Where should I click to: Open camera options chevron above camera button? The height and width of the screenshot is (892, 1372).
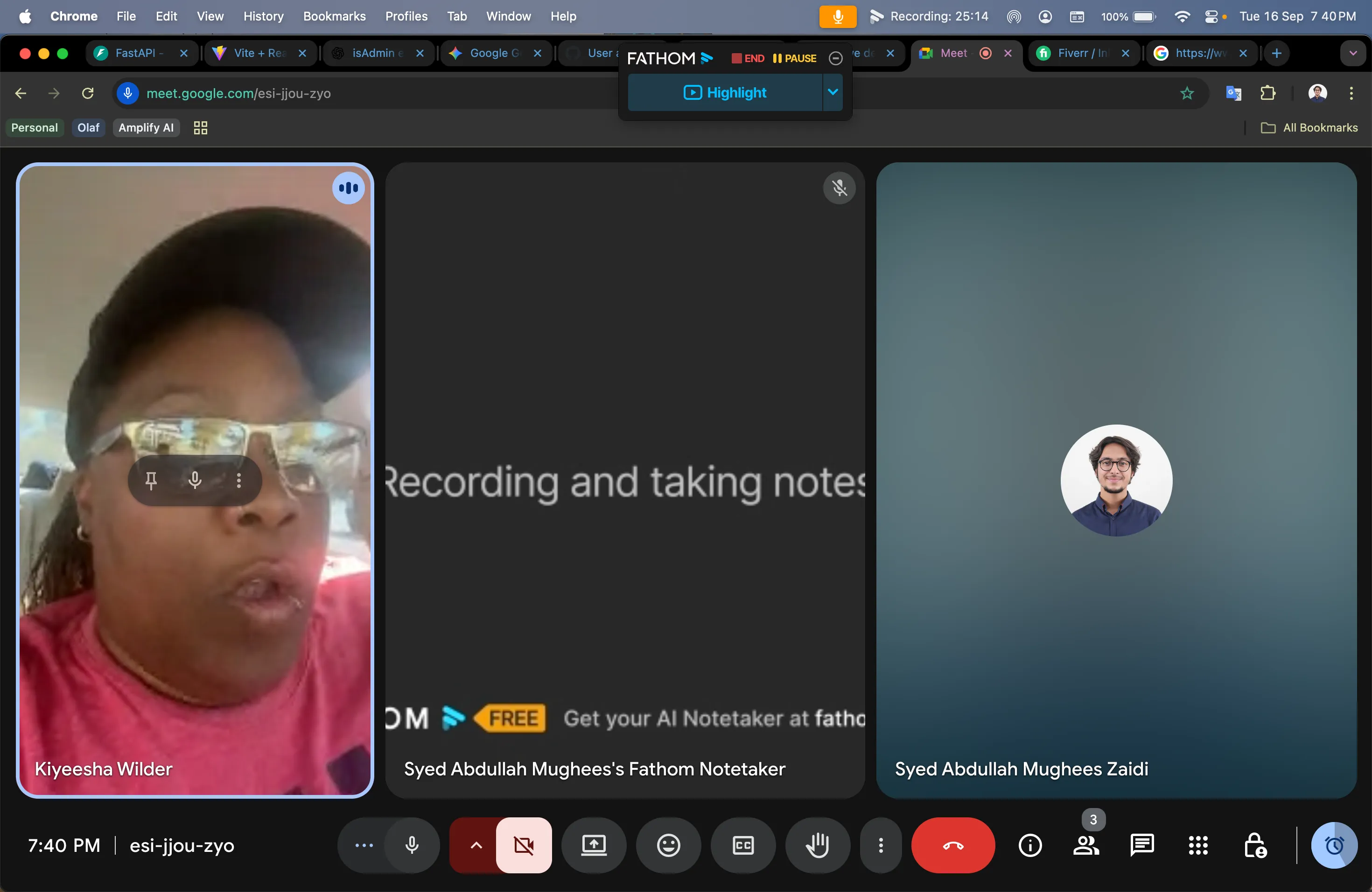(475, 845)
